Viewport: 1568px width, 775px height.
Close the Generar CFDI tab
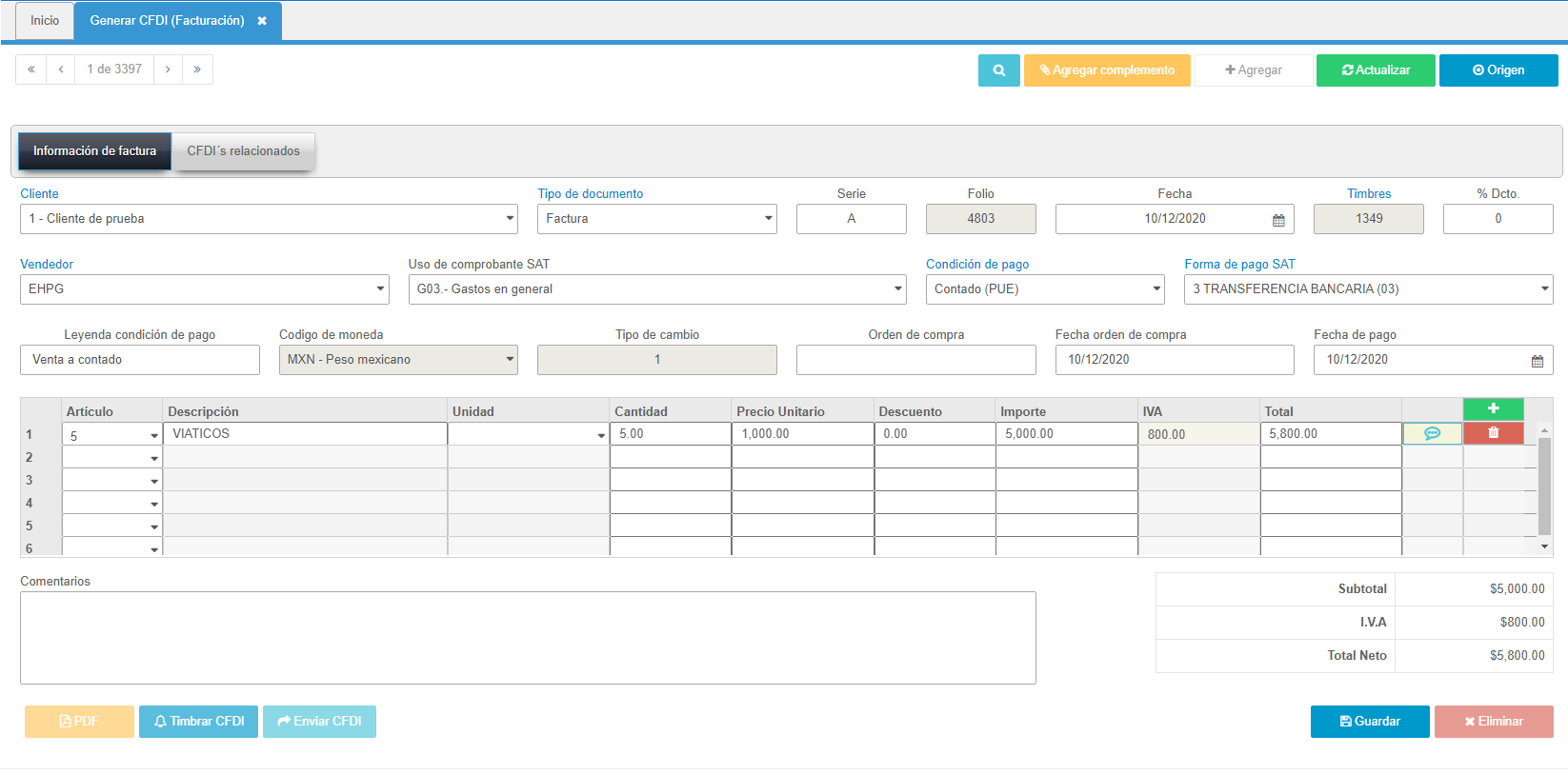click(x=262, y=21)
